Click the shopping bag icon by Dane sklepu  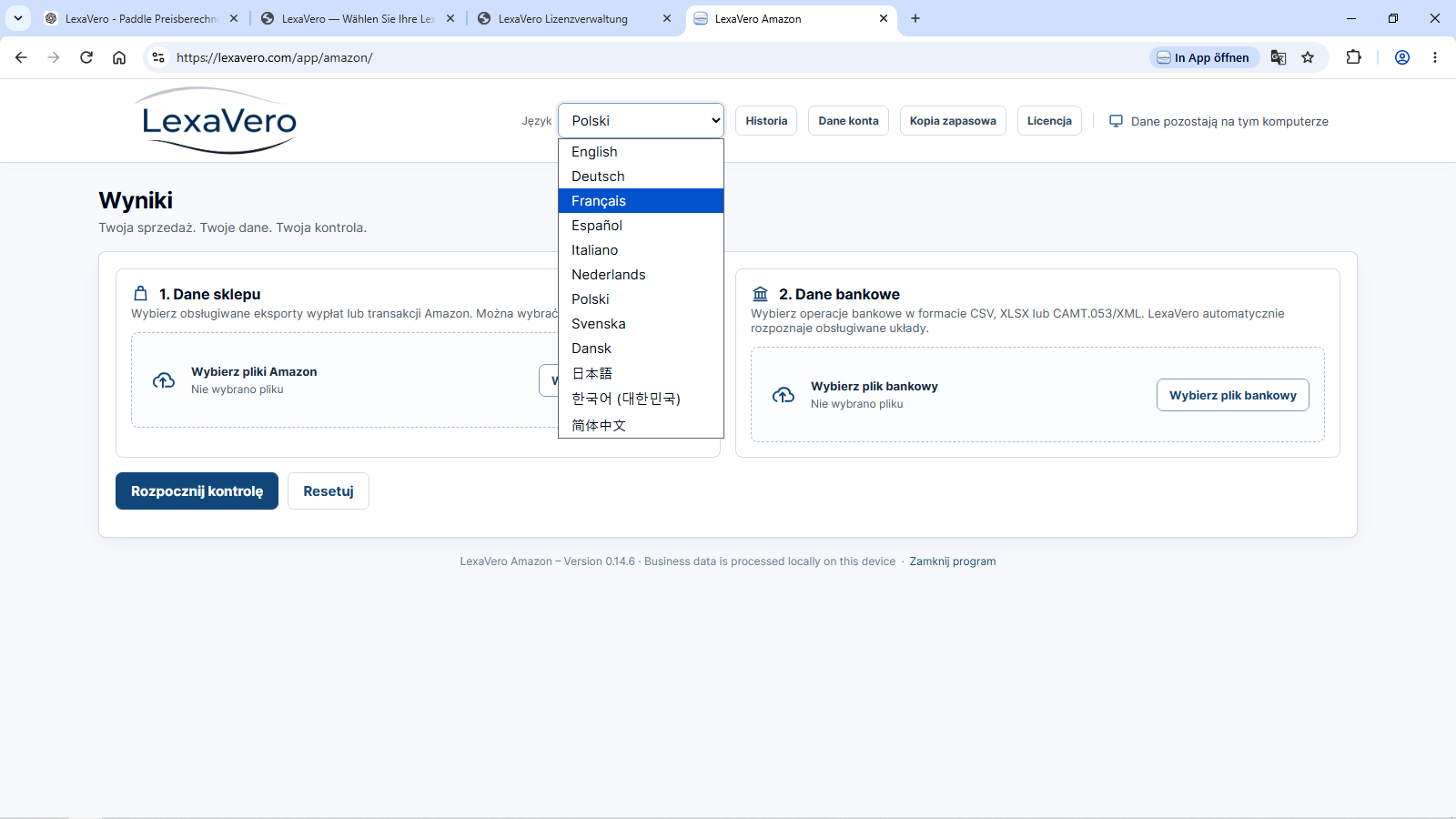pyautogui.click(x=140, y=293)
